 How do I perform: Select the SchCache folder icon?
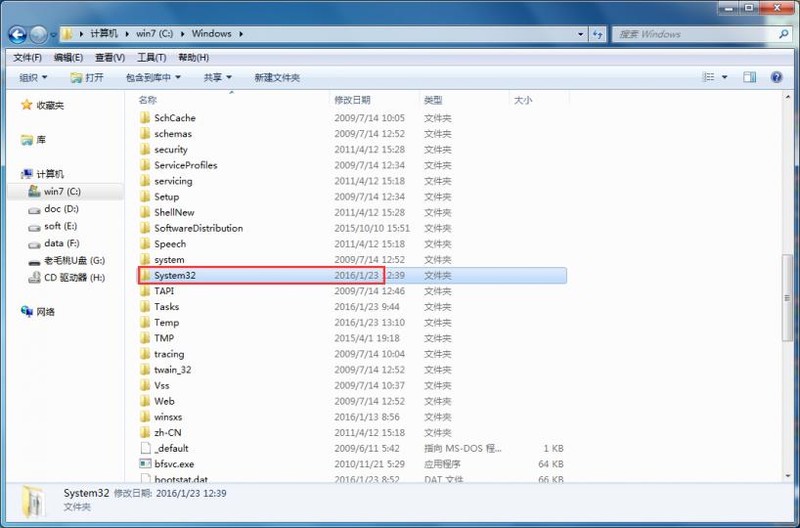(x=145, y=118)
